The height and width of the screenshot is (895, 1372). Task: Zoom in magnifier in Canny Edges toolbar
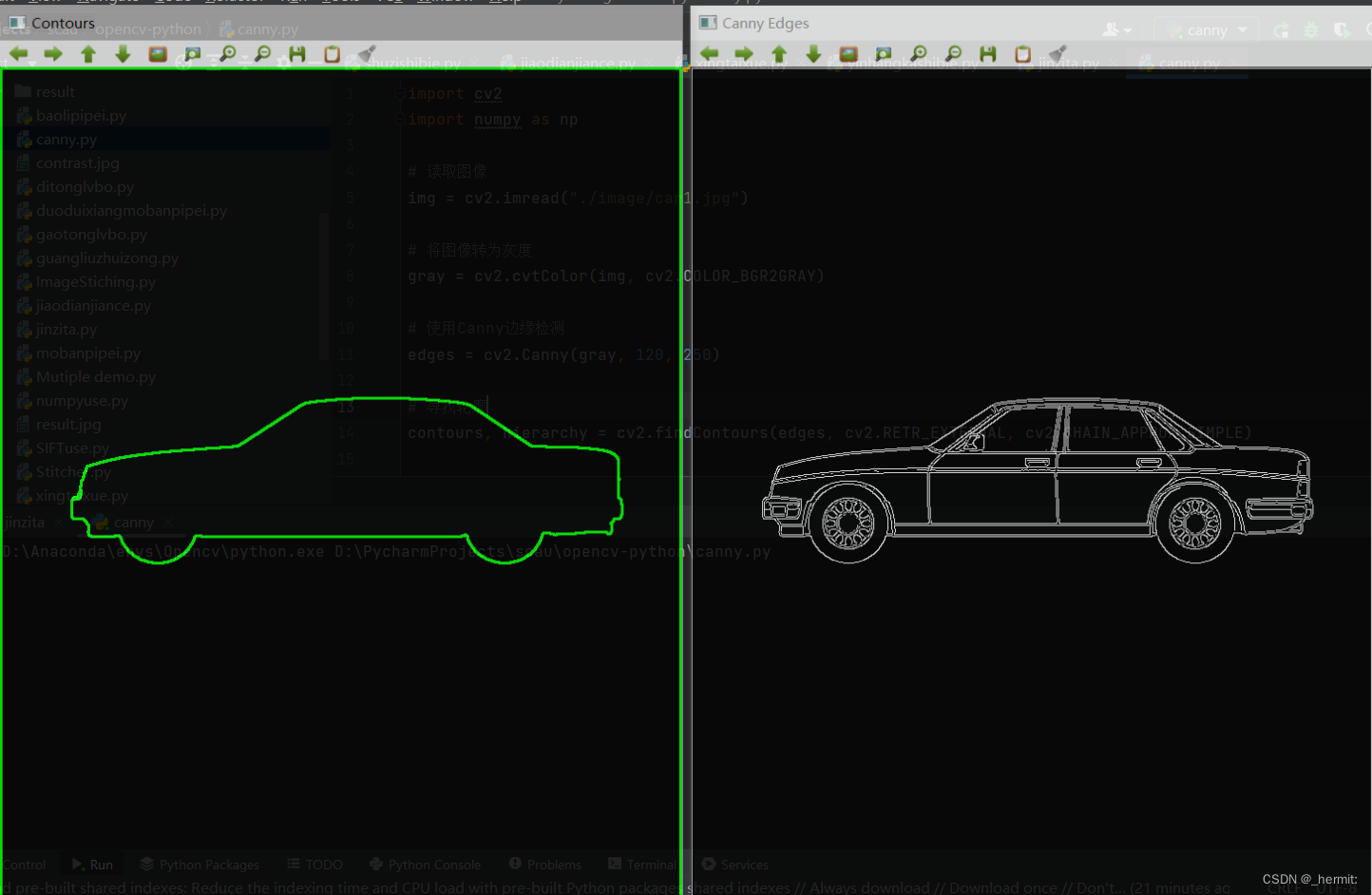pos(918,54)
